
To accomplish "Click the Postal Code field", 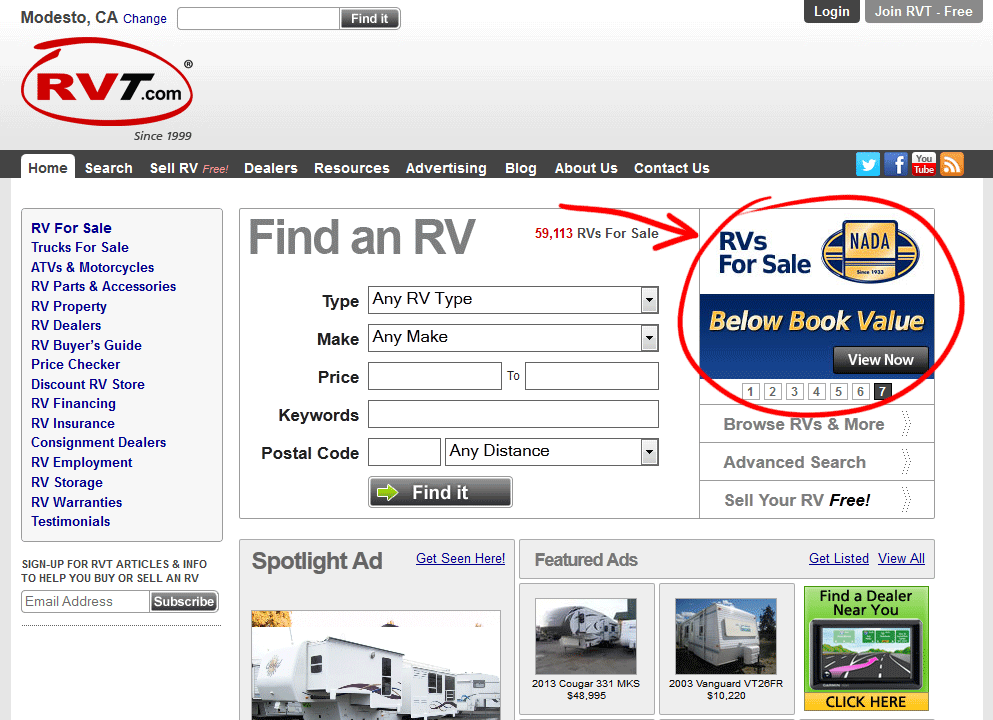I will 404,452.
